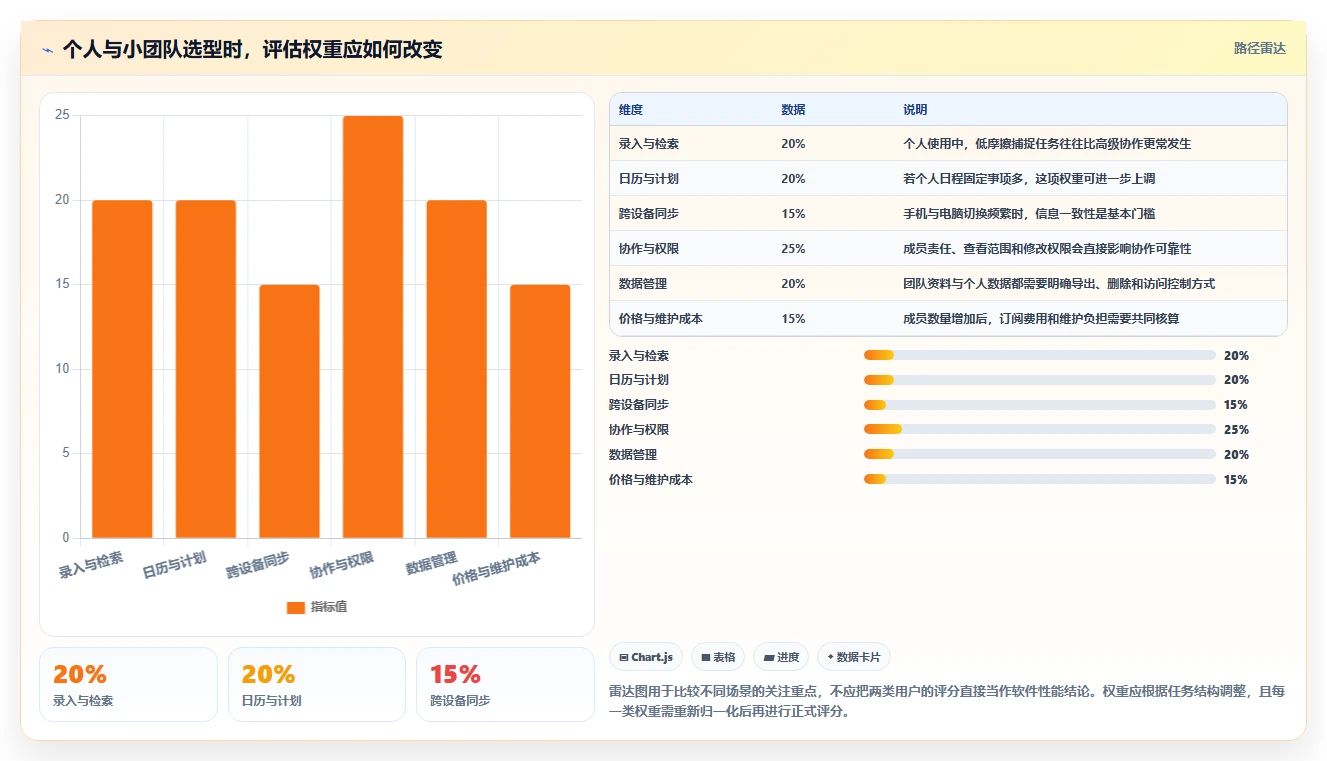Click the 25% value in table
The image size is (1327, 761).
tap(793, 249)
